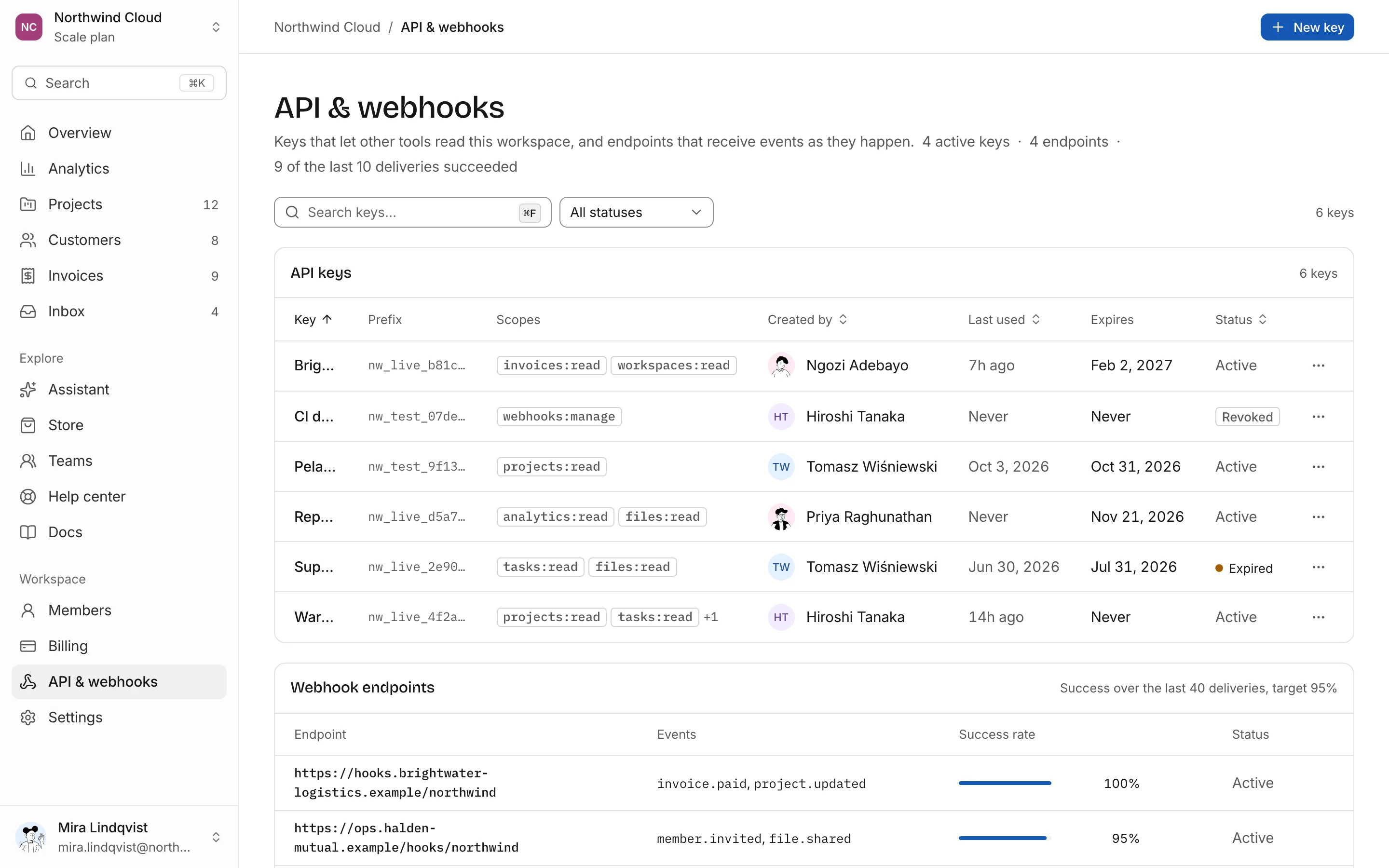Click the +1 more scopes indicator
This screenshot has width=1389, height=868.
[x=710, y=617]
